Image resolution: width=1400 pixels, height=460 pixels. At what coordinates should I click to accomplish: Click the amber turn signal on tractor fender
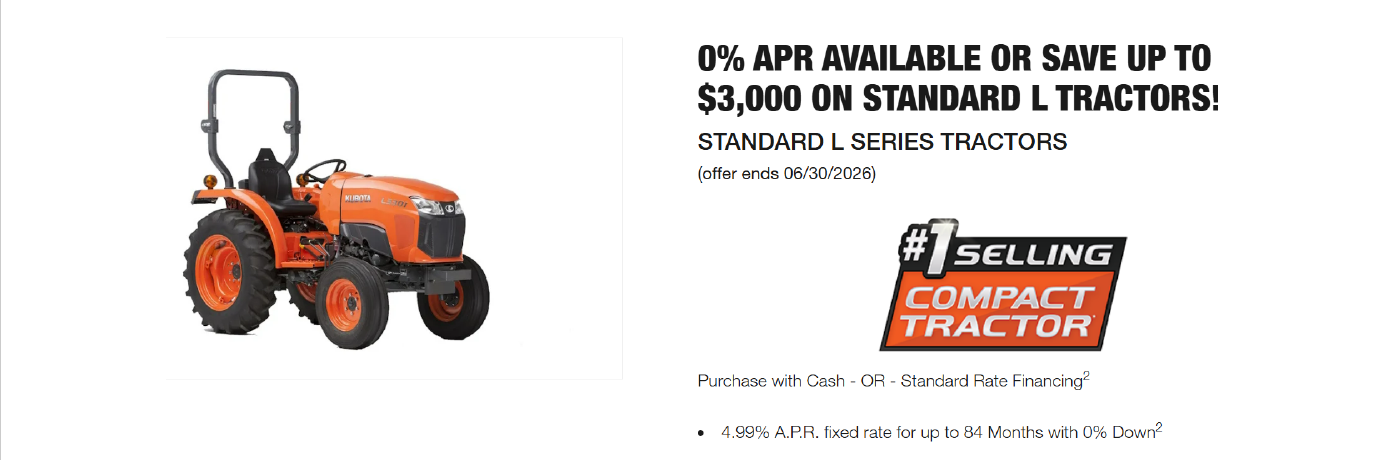coord(210,177)
